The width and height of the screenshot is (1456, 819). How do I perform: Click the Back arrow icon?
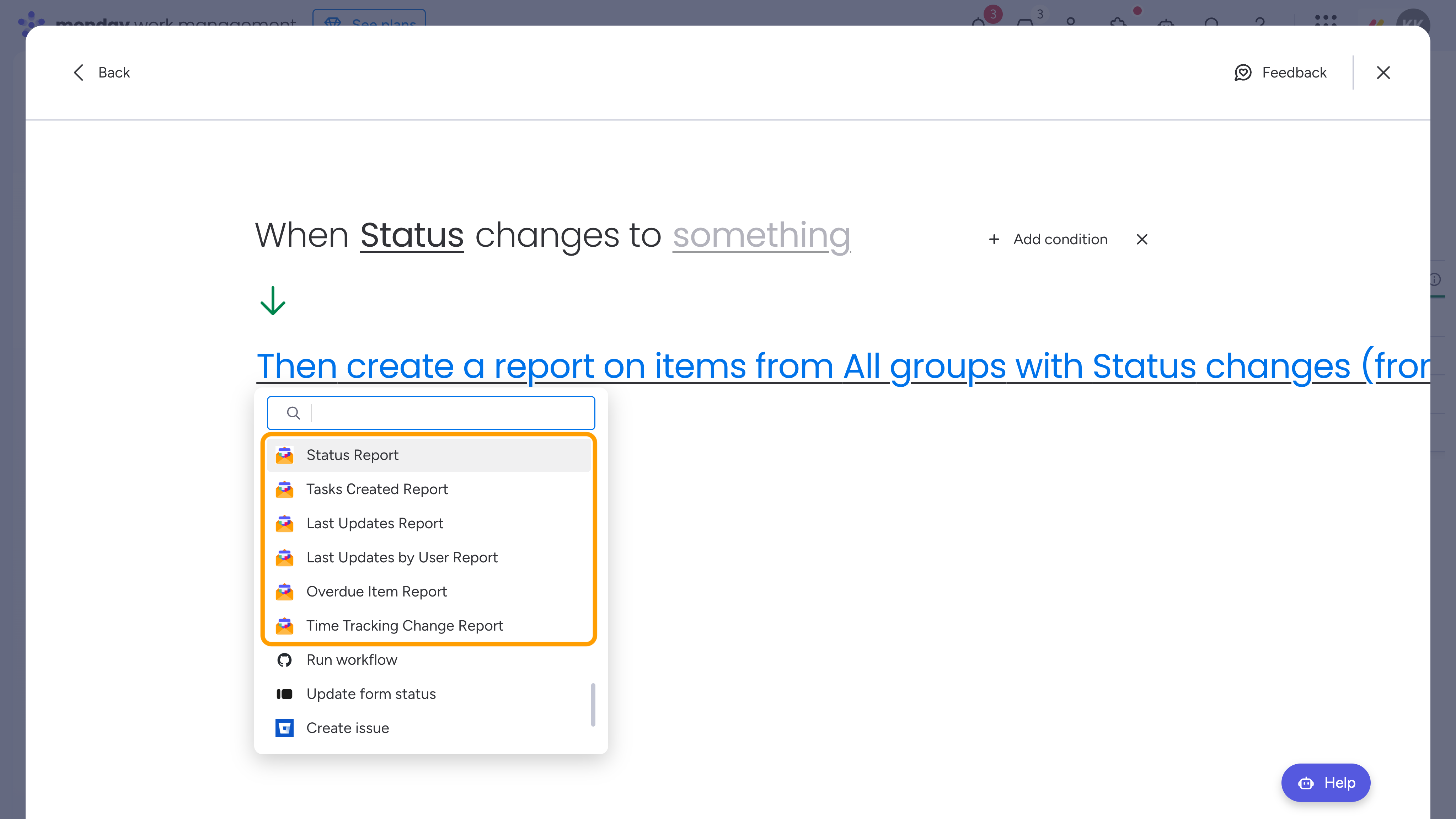click(79, 73)
